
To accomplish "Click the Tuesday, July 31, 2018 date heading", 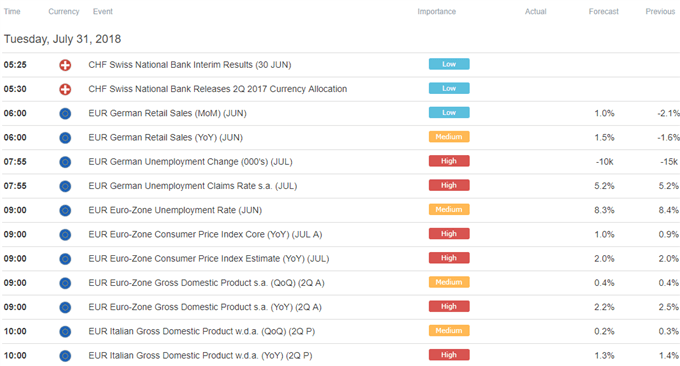I will (x=62, y=39).
